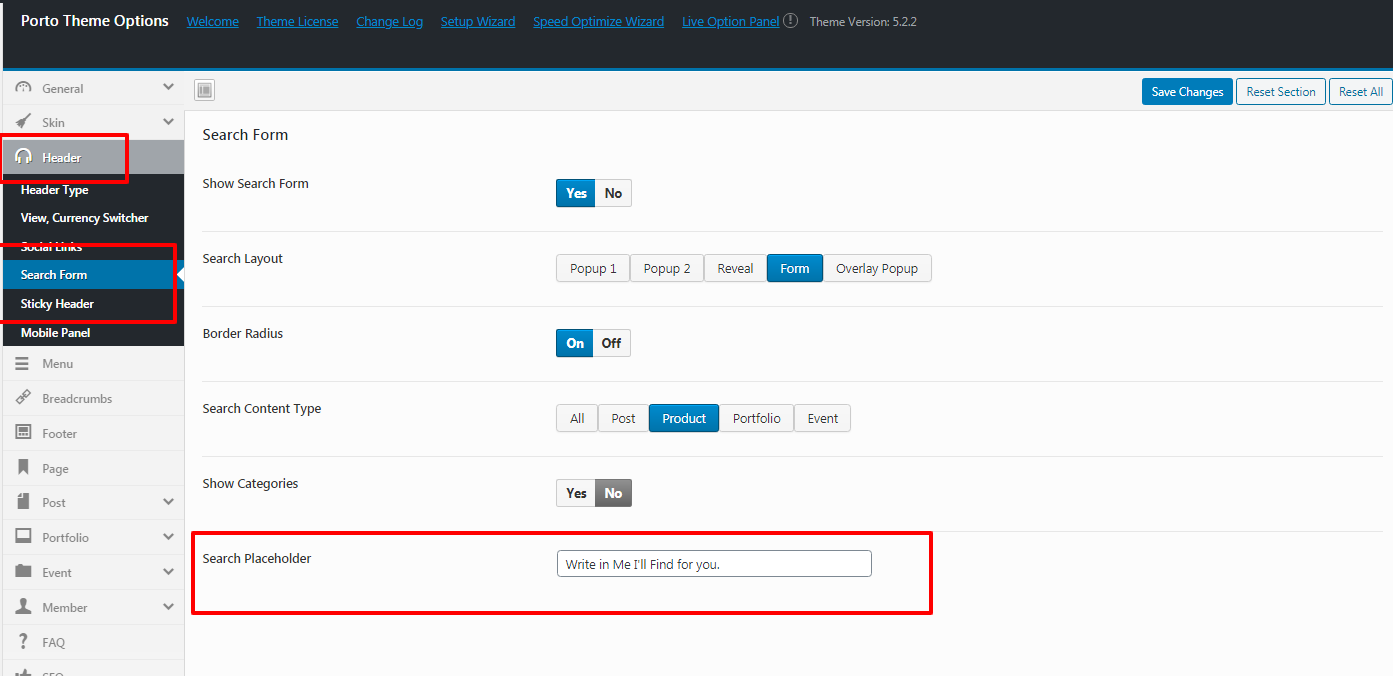The image size is (1393, 676).
Task: Choose Popup 2 search layout
Action: point(667,268)
